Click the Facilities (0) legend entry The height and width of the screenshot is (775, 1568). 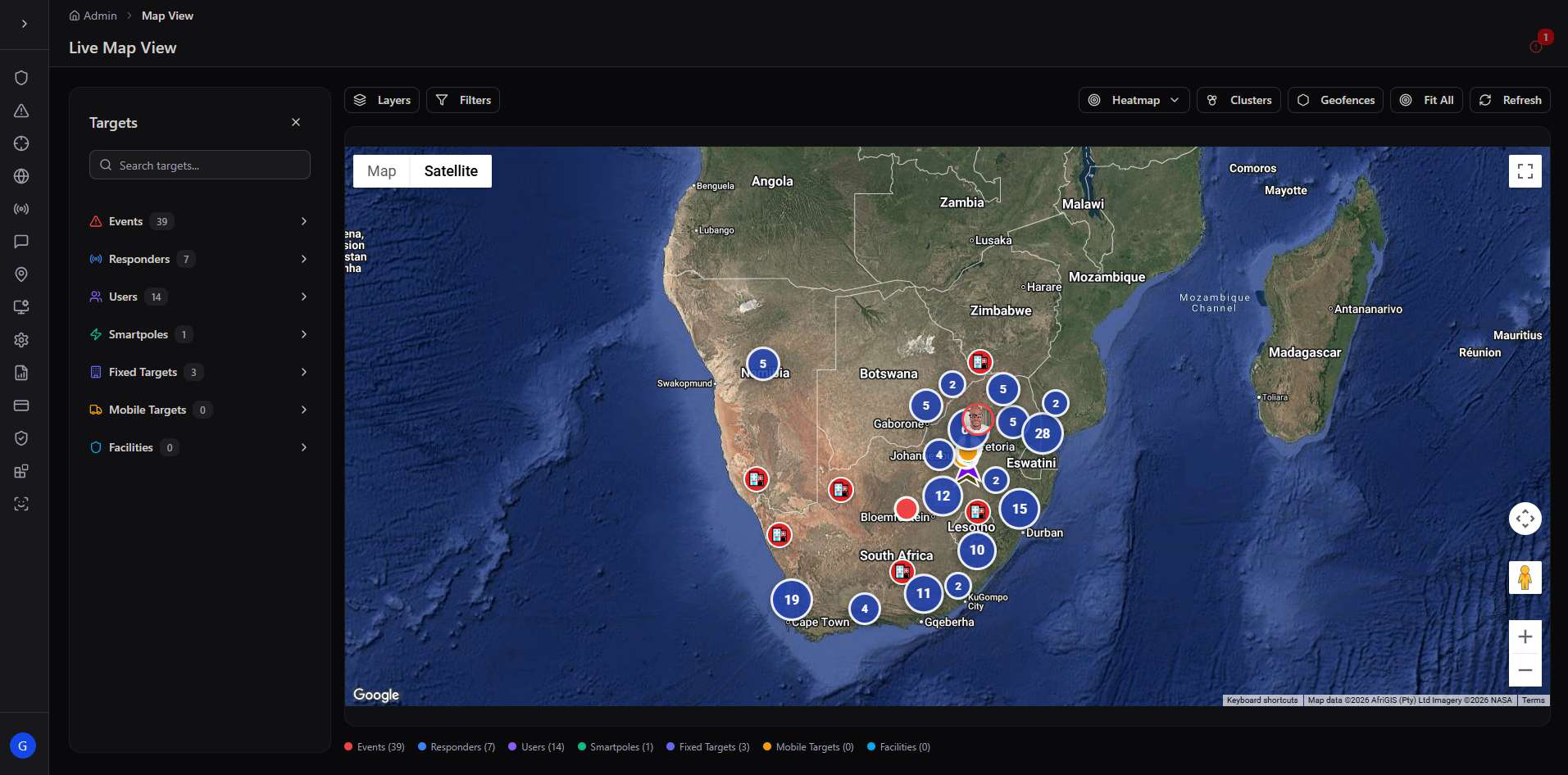(x=898, y=746)
